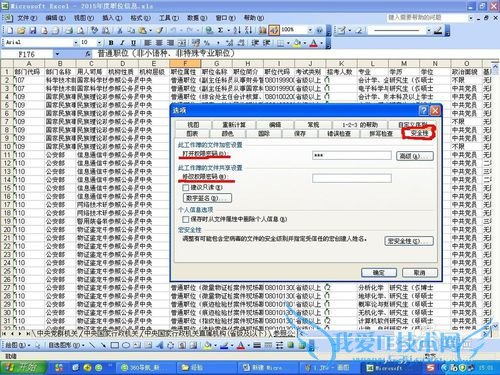Click the Sort Descending icon
This screenshot has width=500, height=375.
[x=248, y=31]
